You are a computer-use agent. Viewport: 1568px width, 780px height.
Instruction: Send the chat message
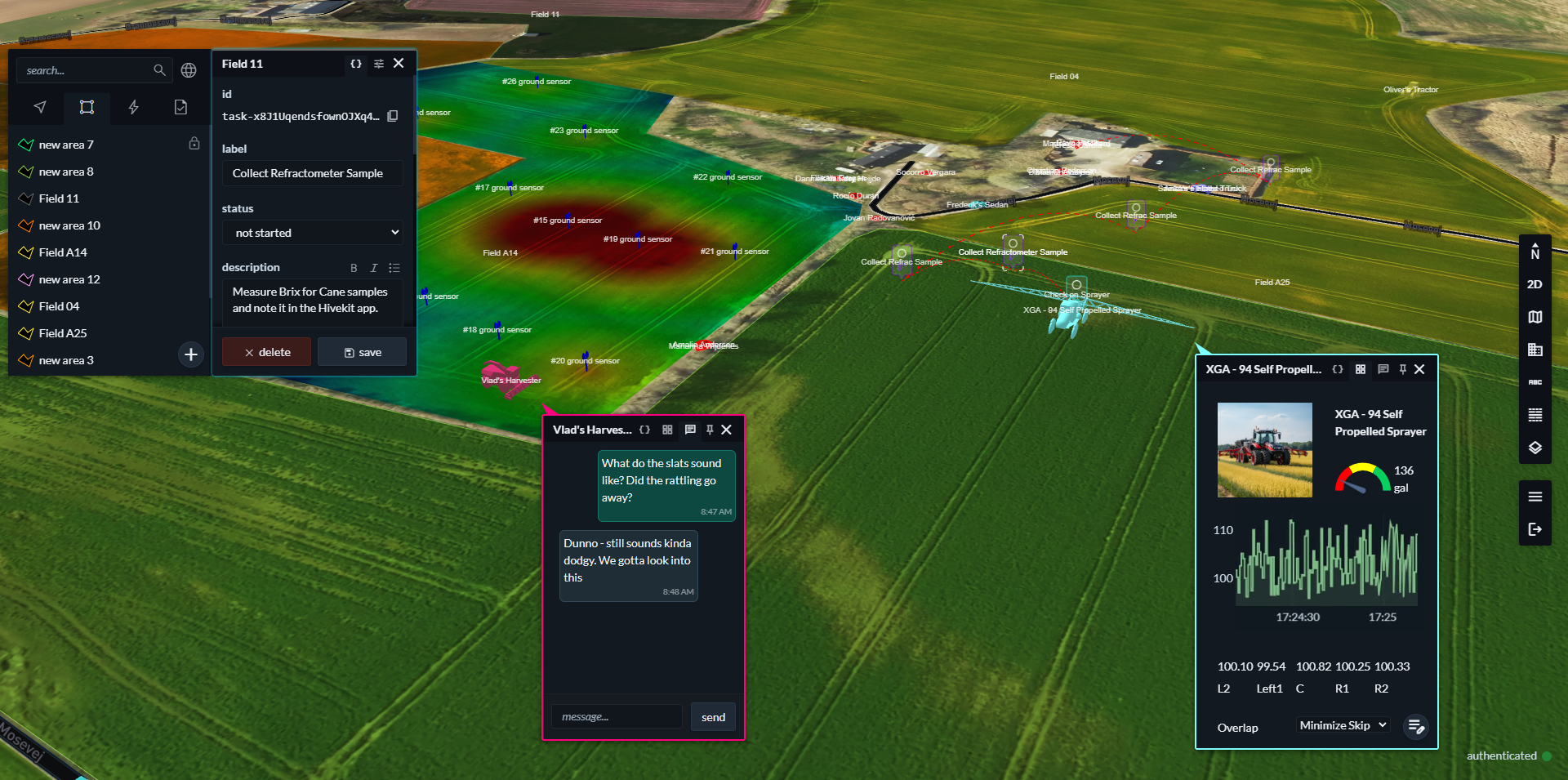tap(713, 717)
